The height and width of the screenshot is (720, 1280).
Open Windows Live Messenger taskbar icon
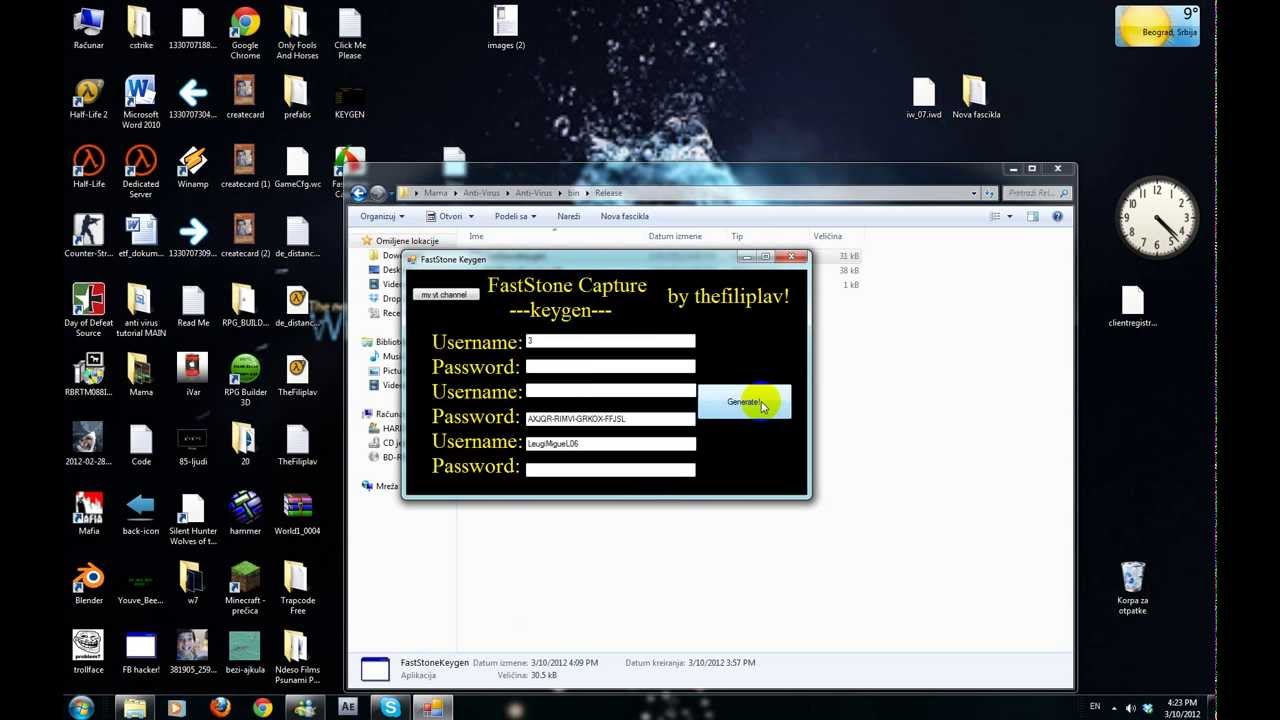tap(305, 708)
